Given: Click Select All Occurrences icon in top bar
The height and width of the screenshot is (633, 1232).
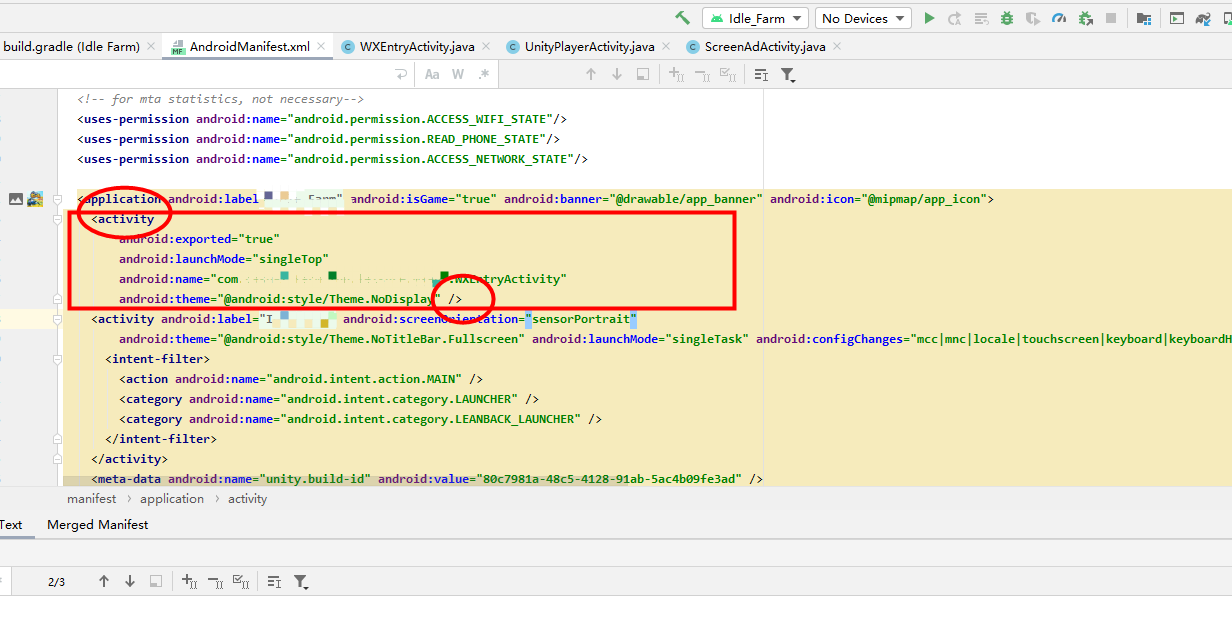Looking at the screenshot, I should 728,74.
